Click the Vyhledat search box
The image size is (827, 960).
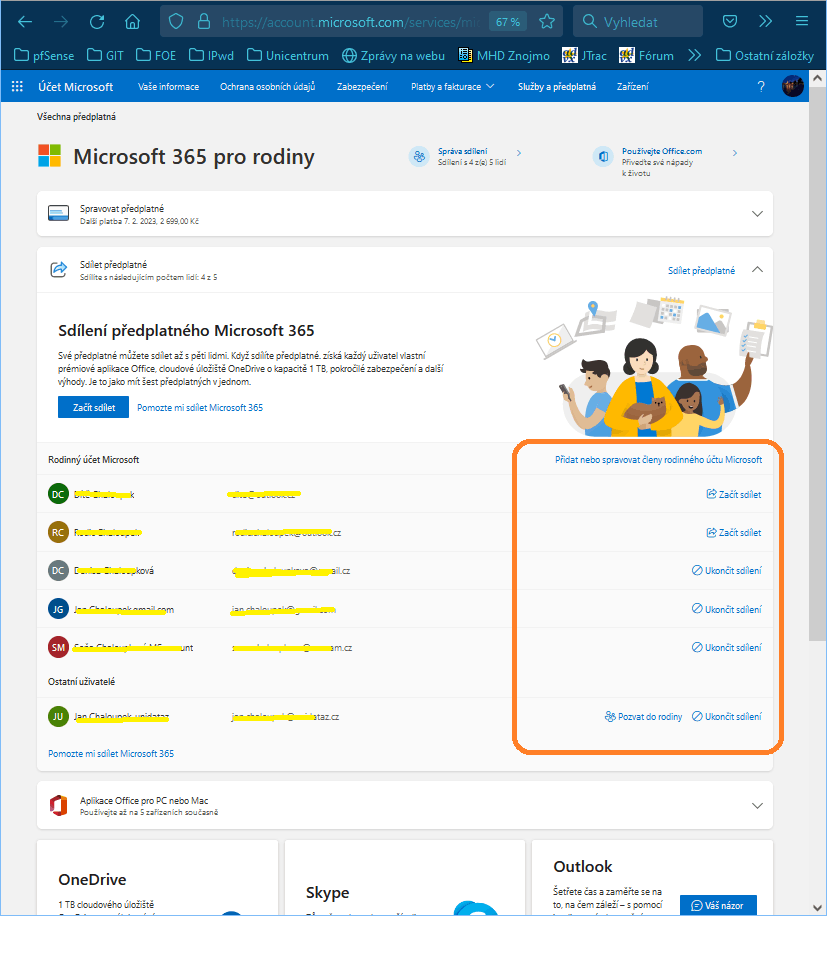tap(638, 22)
